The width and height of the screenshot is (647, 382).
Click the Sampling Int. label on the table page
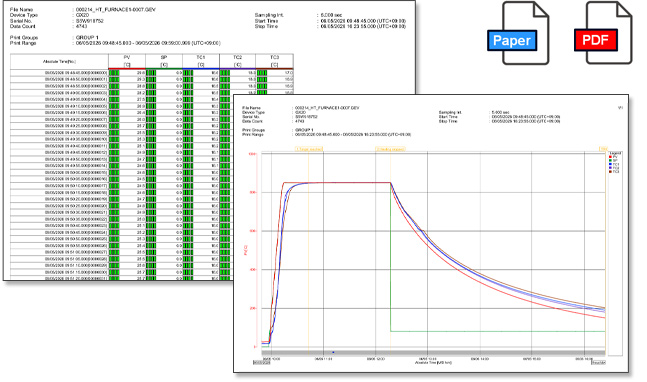[x=269, y=15]
